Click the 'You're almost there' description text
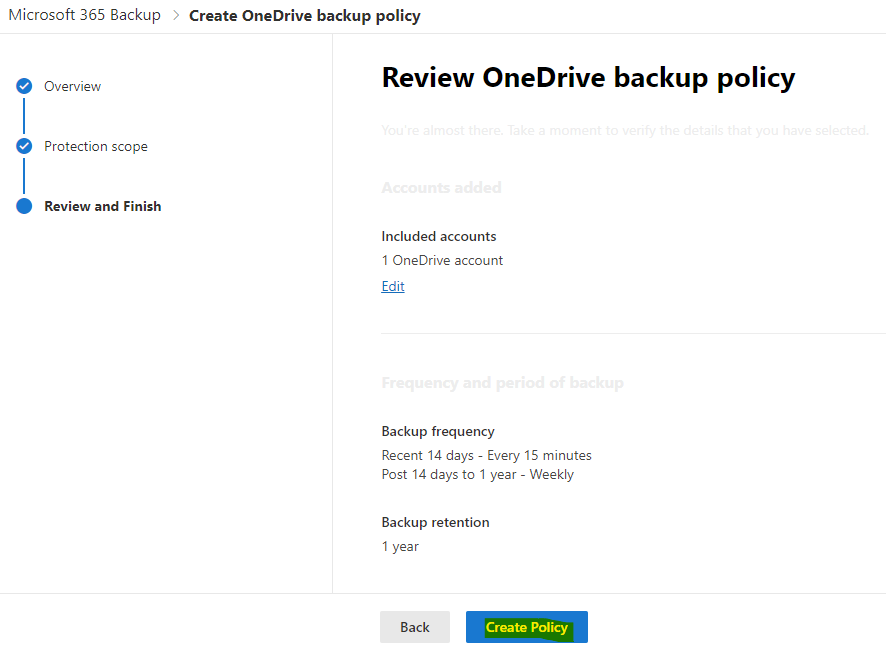Screen dimensions: 886x651 (x=625, y=131)
